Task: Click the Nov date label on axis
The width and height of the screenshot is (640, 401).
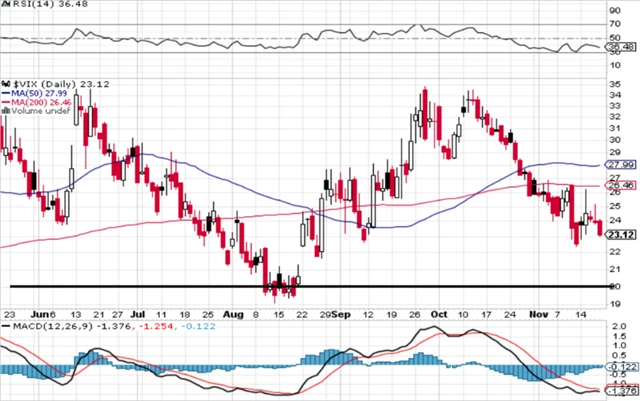Action: [541, 312]
